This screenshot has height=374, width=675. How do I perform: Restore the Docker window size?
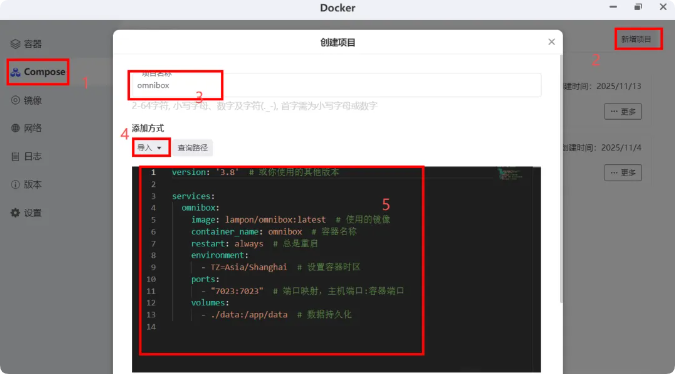tap(638, 7)
